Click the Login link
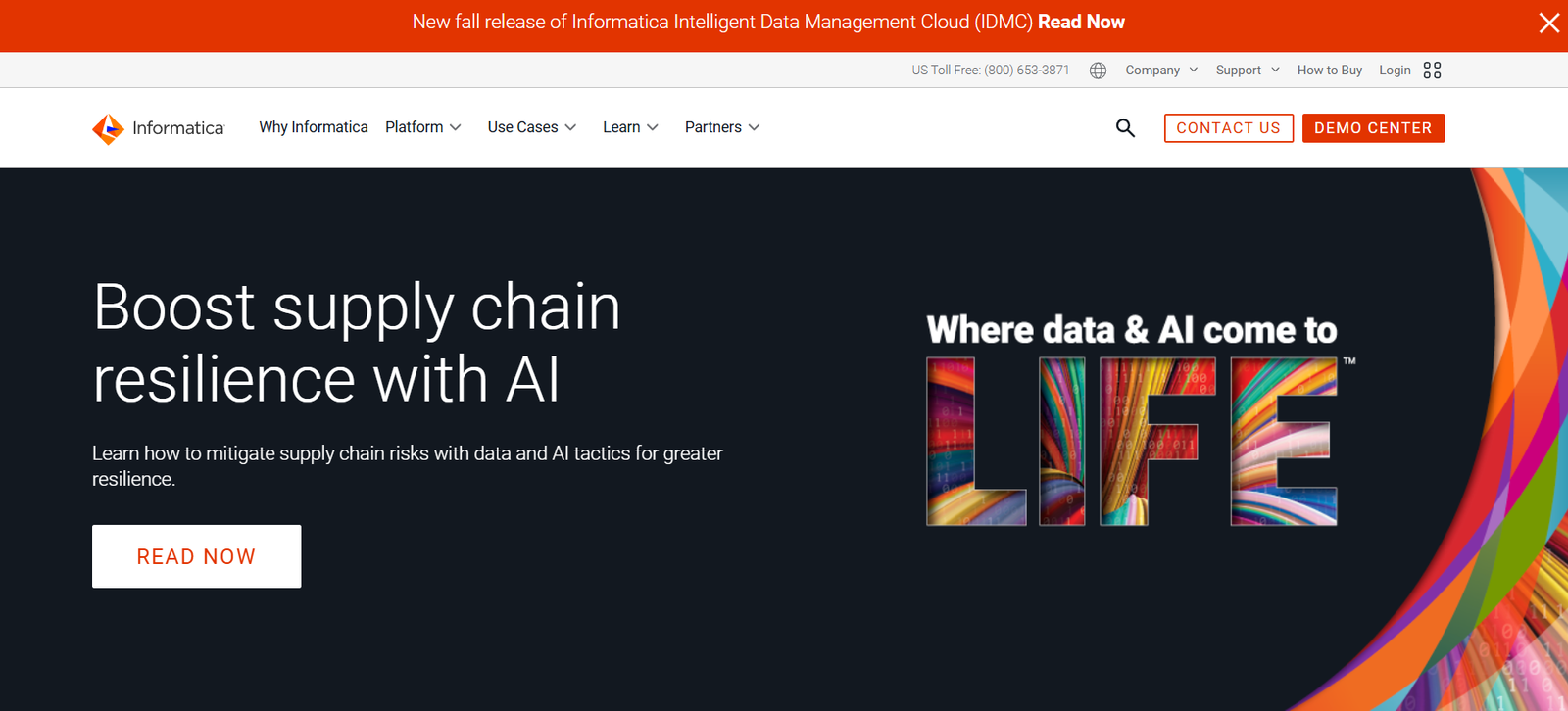 1394,71
